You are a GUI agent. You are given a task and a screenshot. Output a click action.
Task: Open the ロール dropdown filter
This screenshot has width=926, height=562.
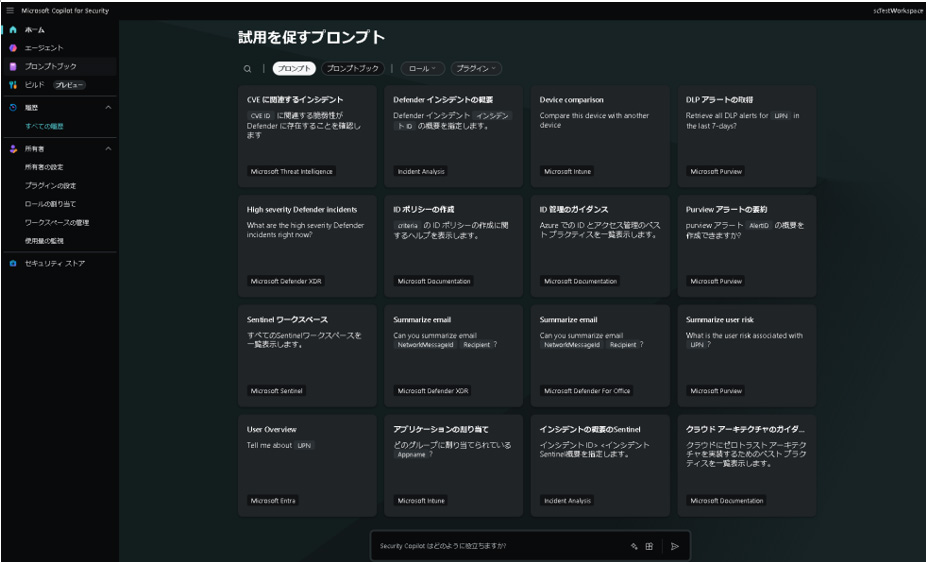[x=422, y=69]
